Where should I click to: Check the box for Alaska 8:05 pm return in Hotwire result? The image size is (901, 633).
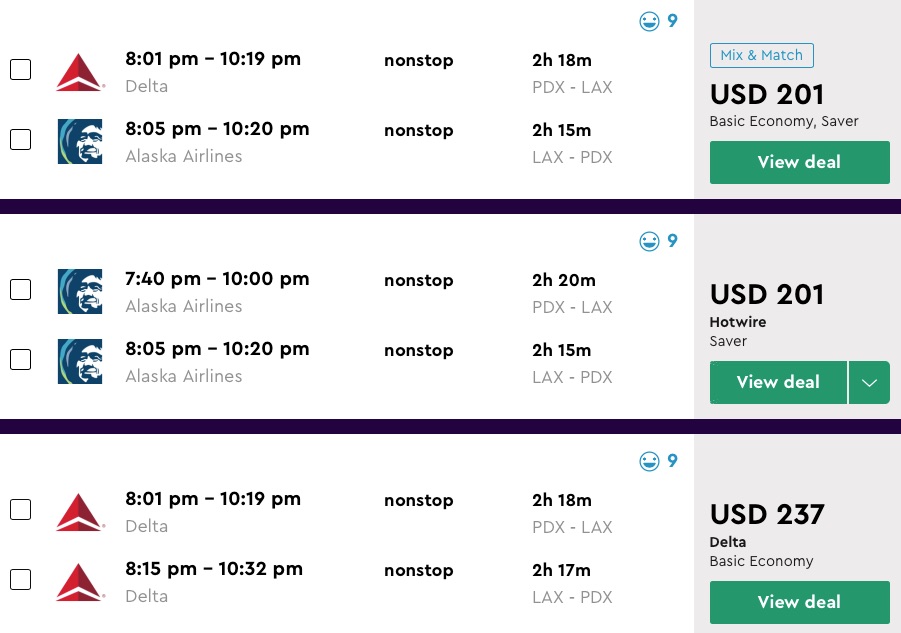[20, 360]
